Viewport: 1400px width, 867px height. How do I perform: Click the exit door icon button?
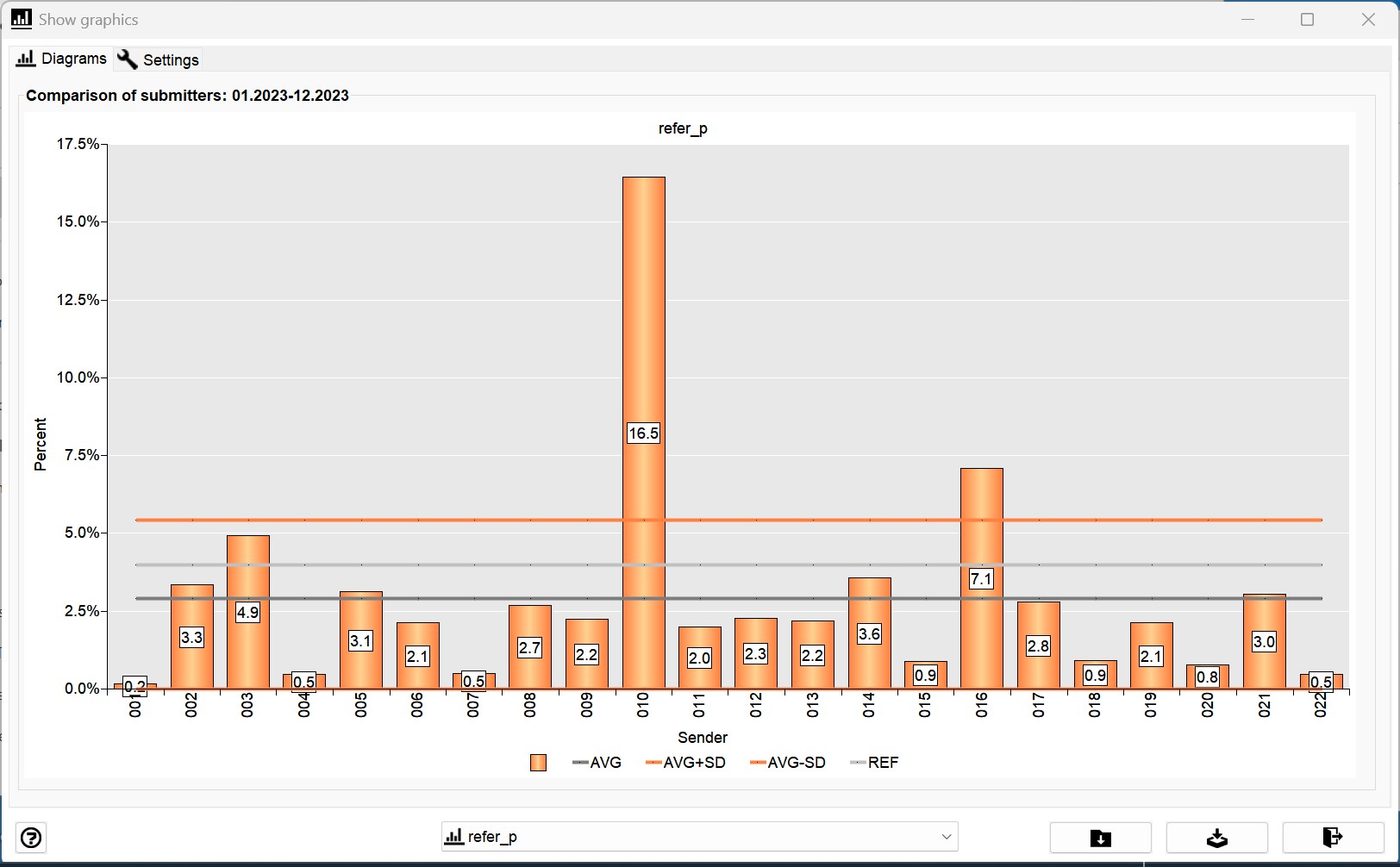tap(1333, 838)
